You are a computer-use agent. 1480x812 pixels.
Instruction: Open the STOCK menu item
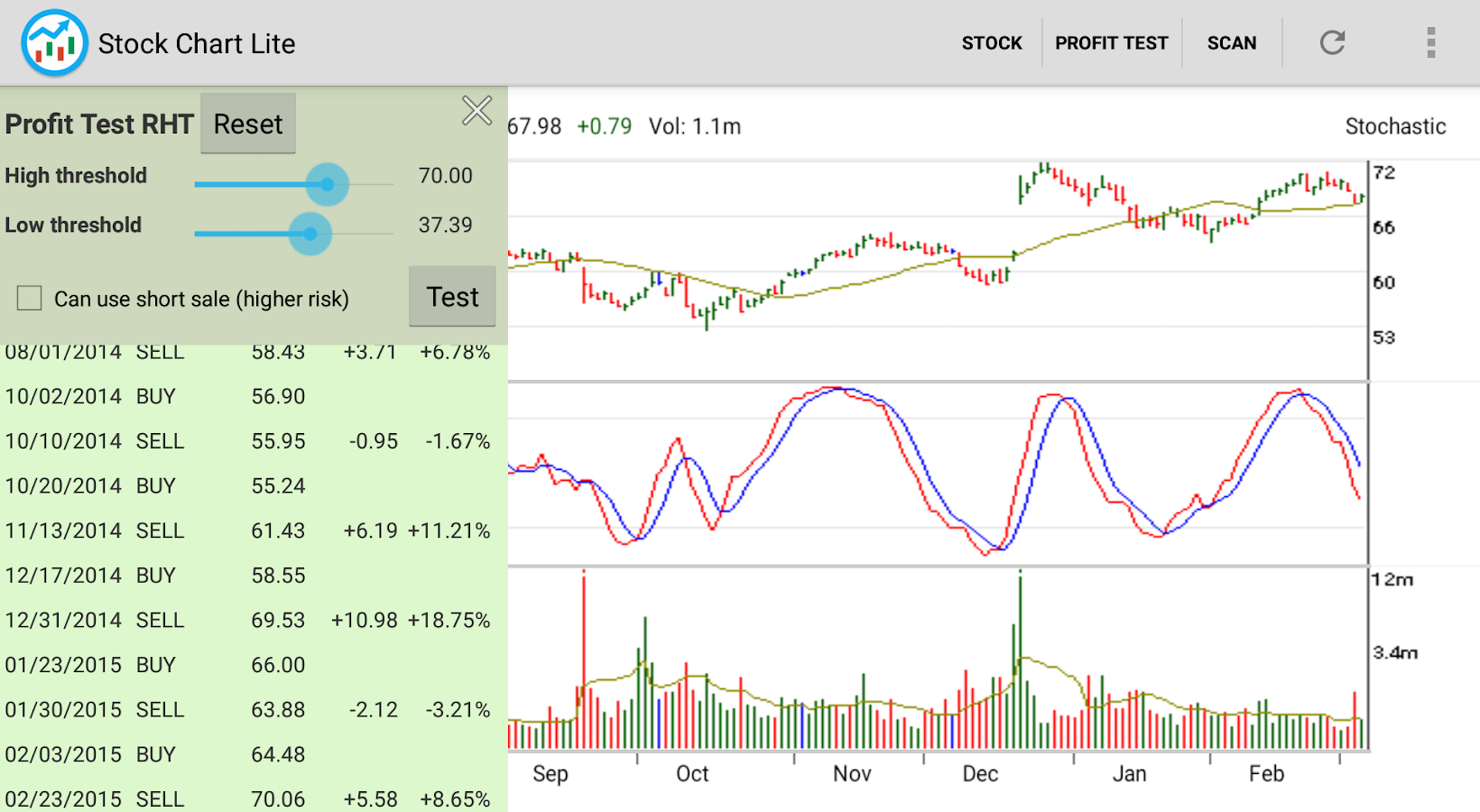pyautogui.click(x=991, y=43)
